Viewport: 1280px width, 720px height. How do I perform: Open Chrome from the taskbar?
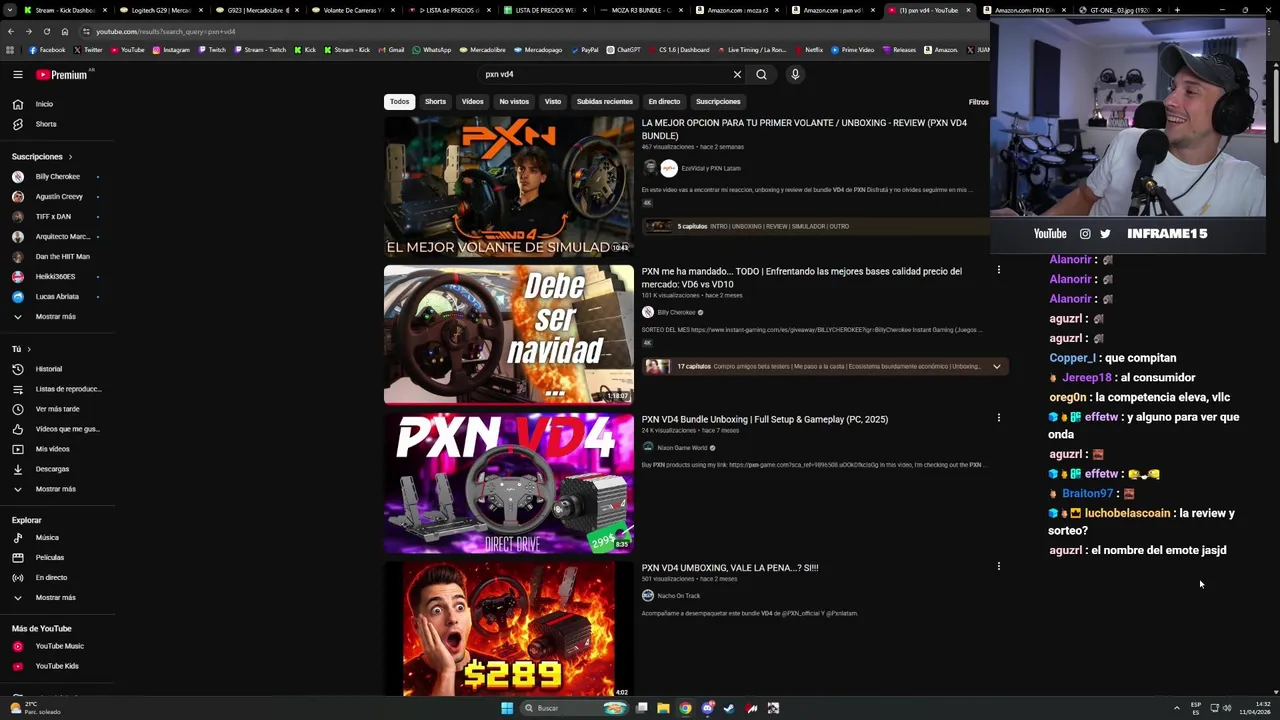(685, 708)
